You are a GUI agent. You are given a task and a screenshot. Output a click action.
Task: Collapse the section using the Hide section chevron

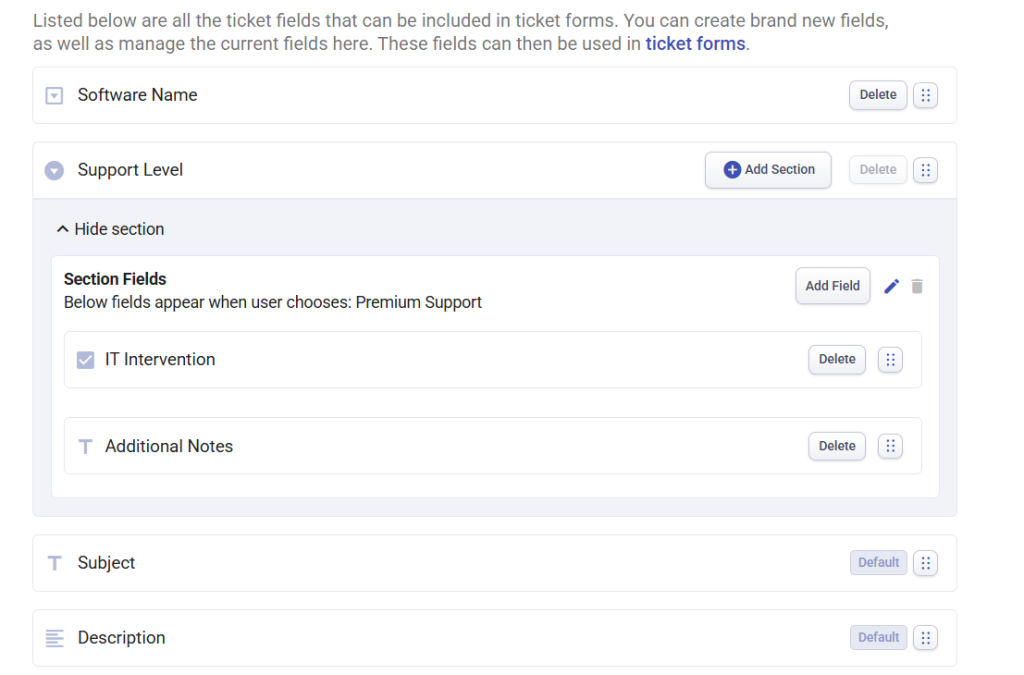pyautogui.click(x=63, y=229)
